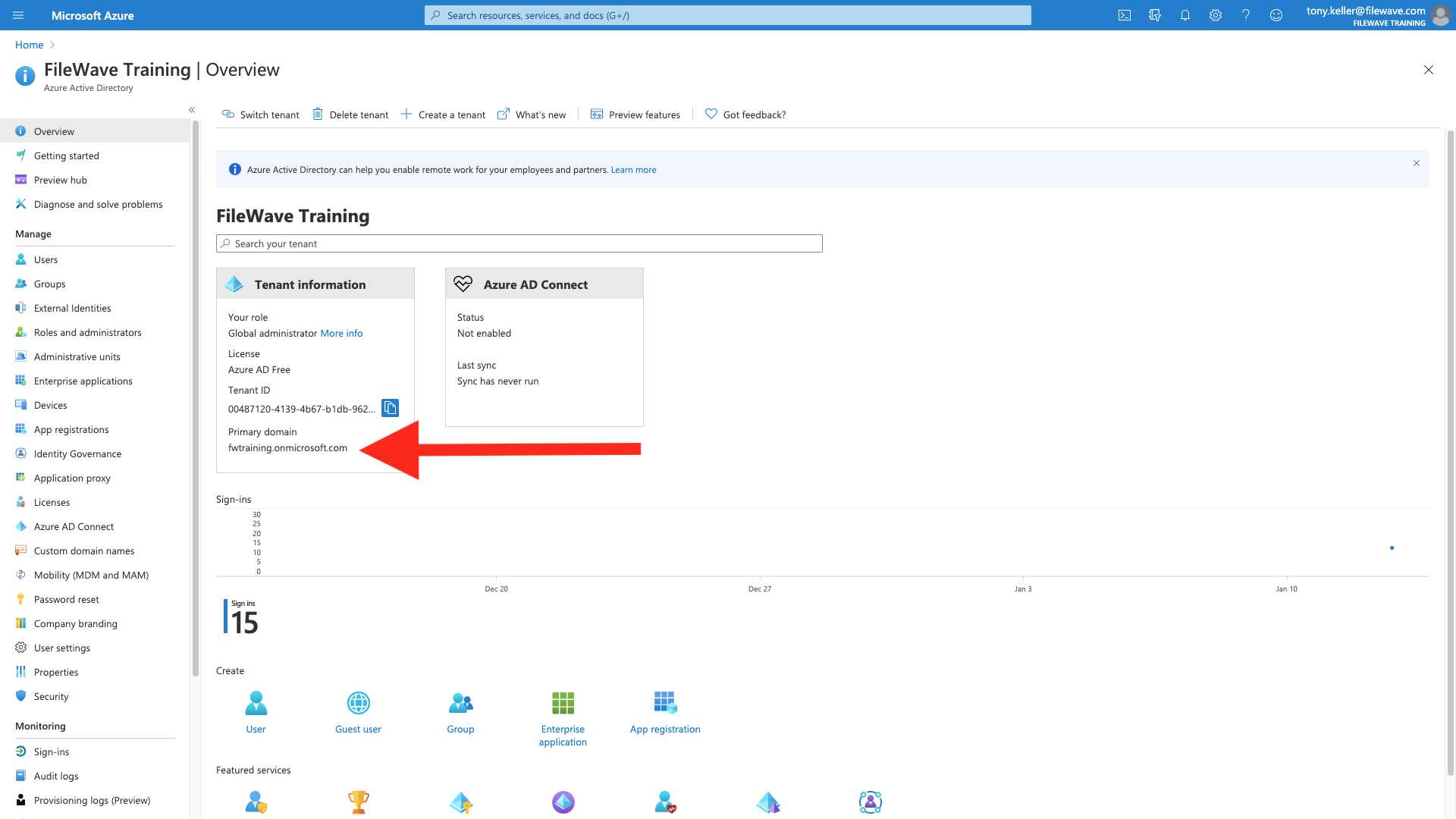Select Overview in the sidebar
The width and height of the screenshot is (1456, 819).
point(95,131)
